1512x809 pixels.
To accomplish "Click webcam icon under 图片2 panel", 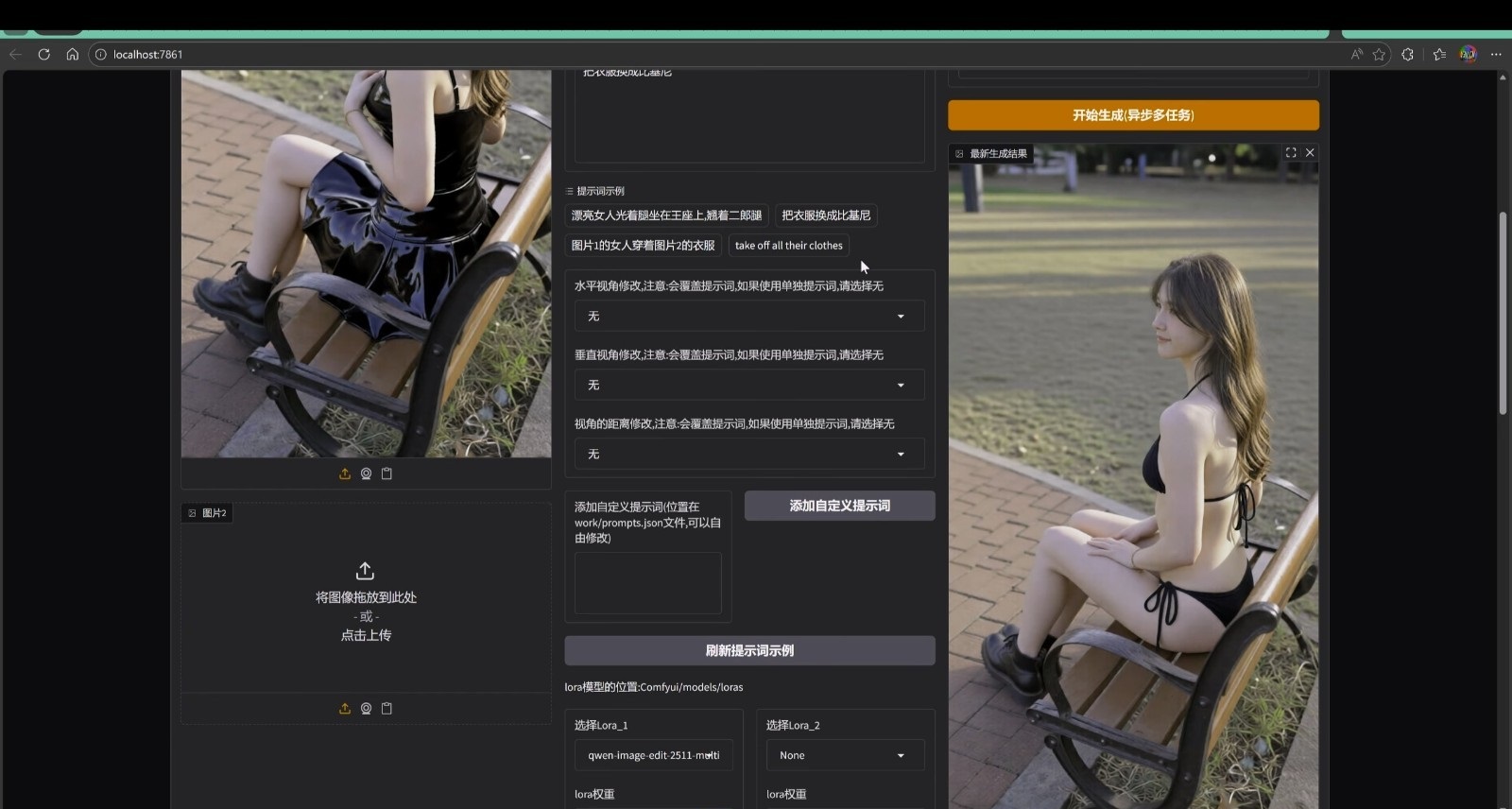I will [366, 708].
